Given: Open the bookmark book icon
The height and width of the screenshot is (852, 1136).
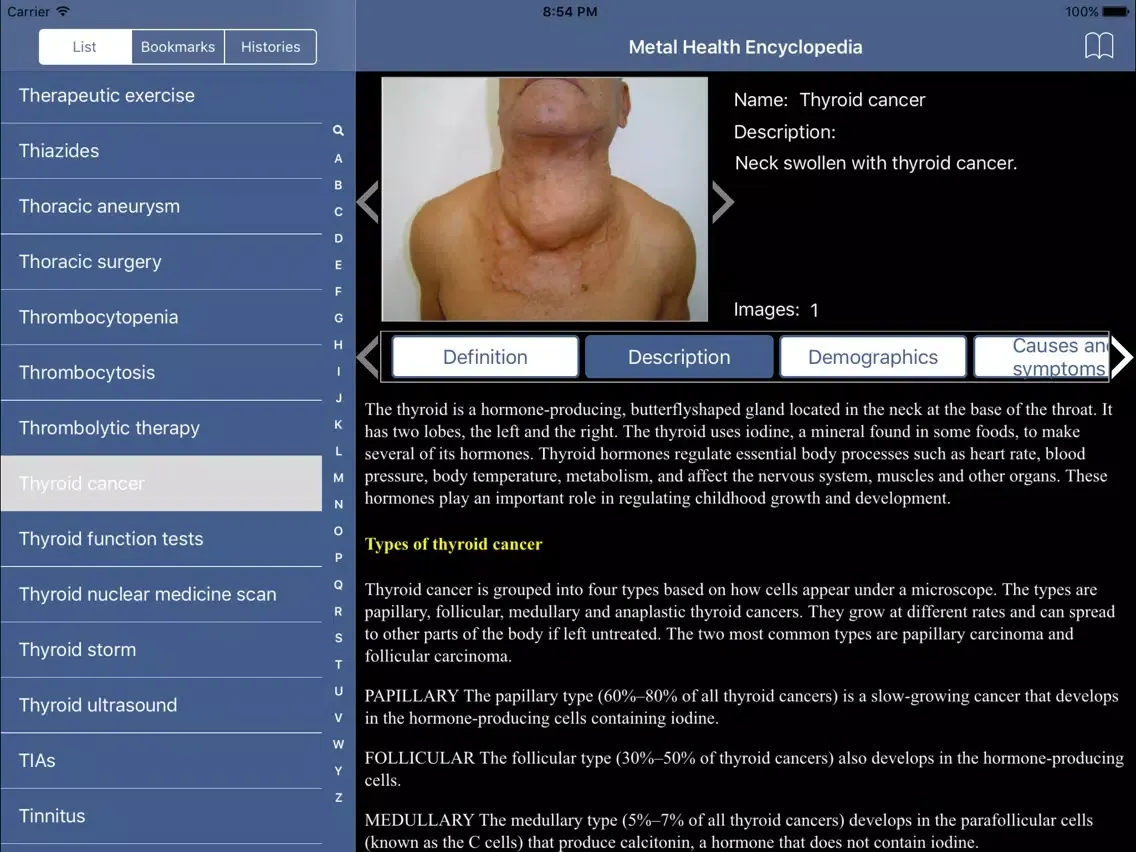Looking at the screenshot, I should (x=1098, y=46).
